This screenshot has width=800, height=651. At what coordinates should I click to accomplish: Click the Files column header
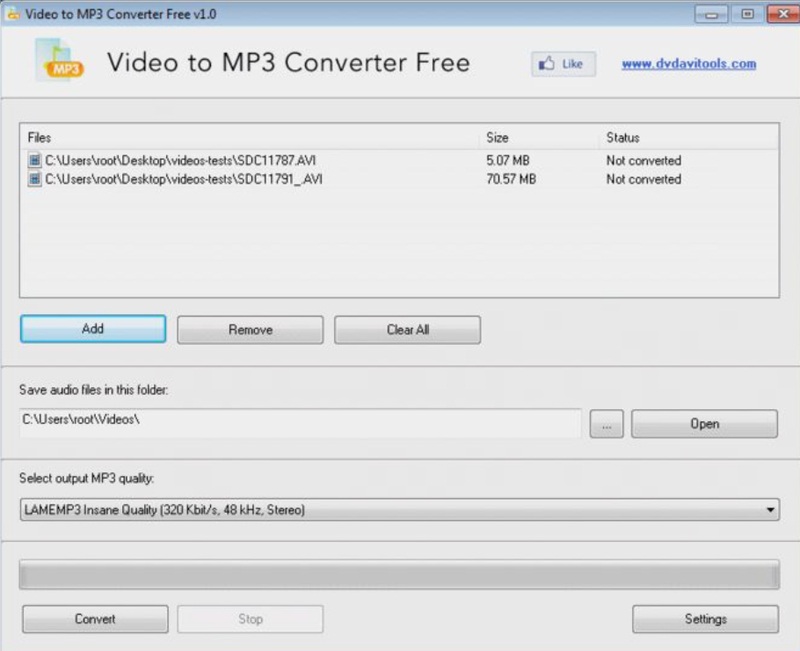(36, 137)
